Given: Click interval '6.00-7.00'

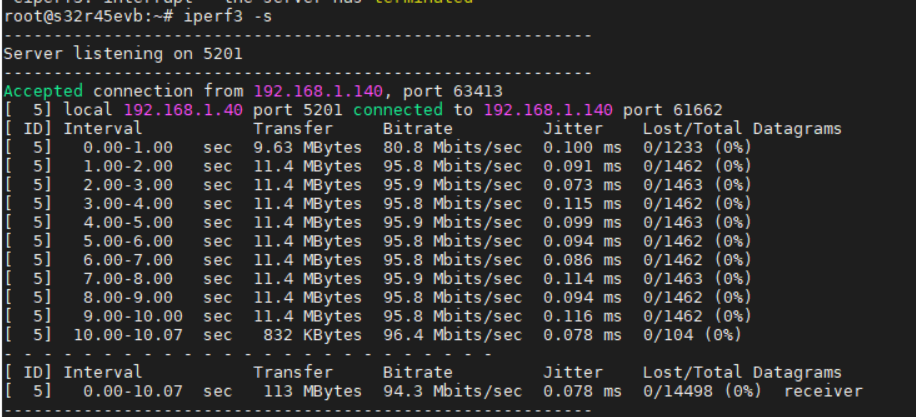Looking at the screenshot, I should tap(128, 259).
